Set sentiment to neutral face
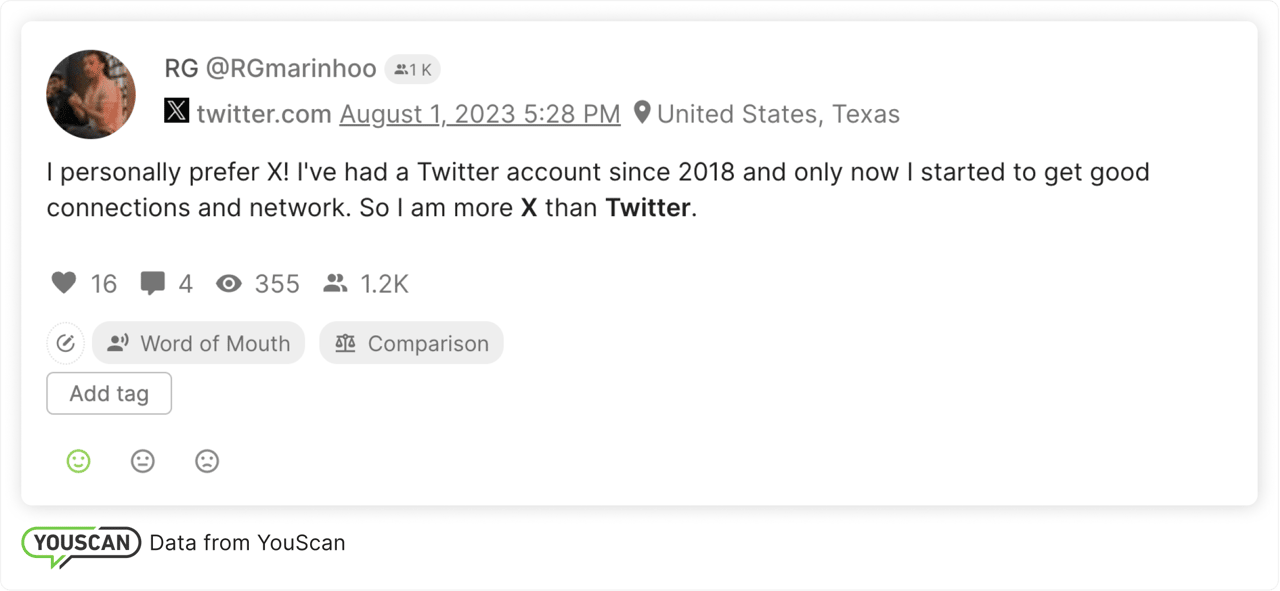The height and width of the screenshot is (591, 1280). pos(143,461)
